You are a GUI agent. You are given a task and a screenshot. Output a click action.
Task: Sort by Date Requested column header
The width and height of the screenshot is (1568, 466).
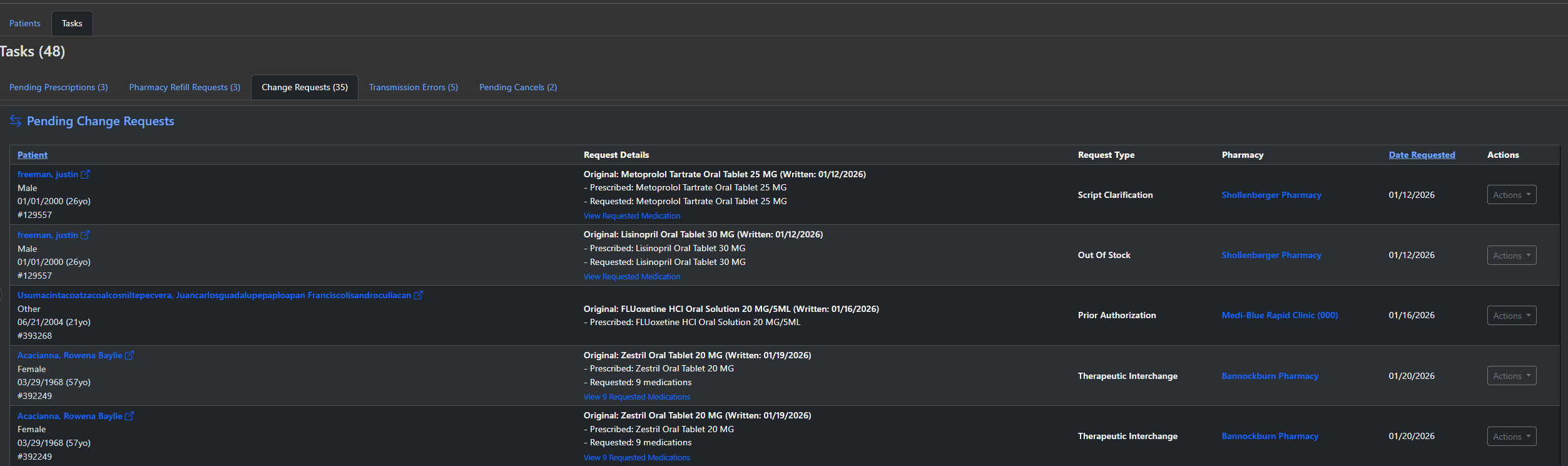1422,155
